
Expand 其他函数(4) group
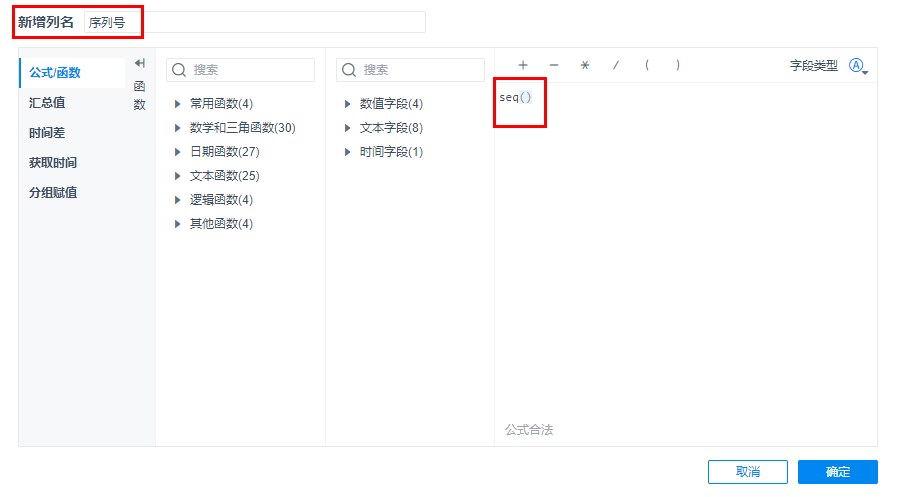click(177, 224)
